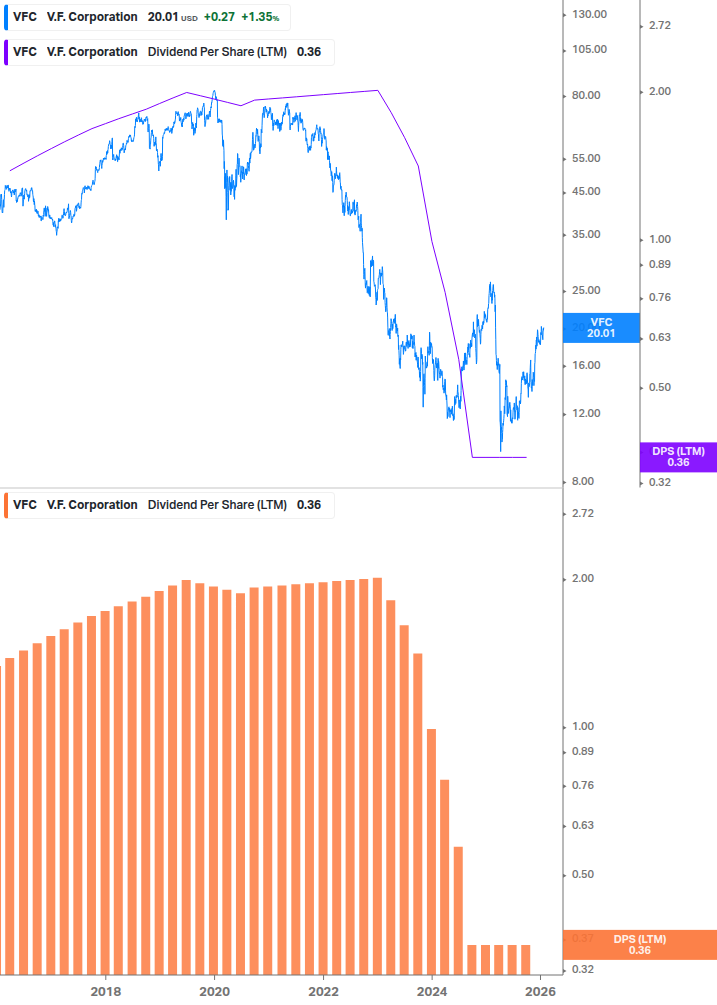Click the purple DPS (LTM) 0.36 axis tag

pyautogui.click(x=678, y=457)
